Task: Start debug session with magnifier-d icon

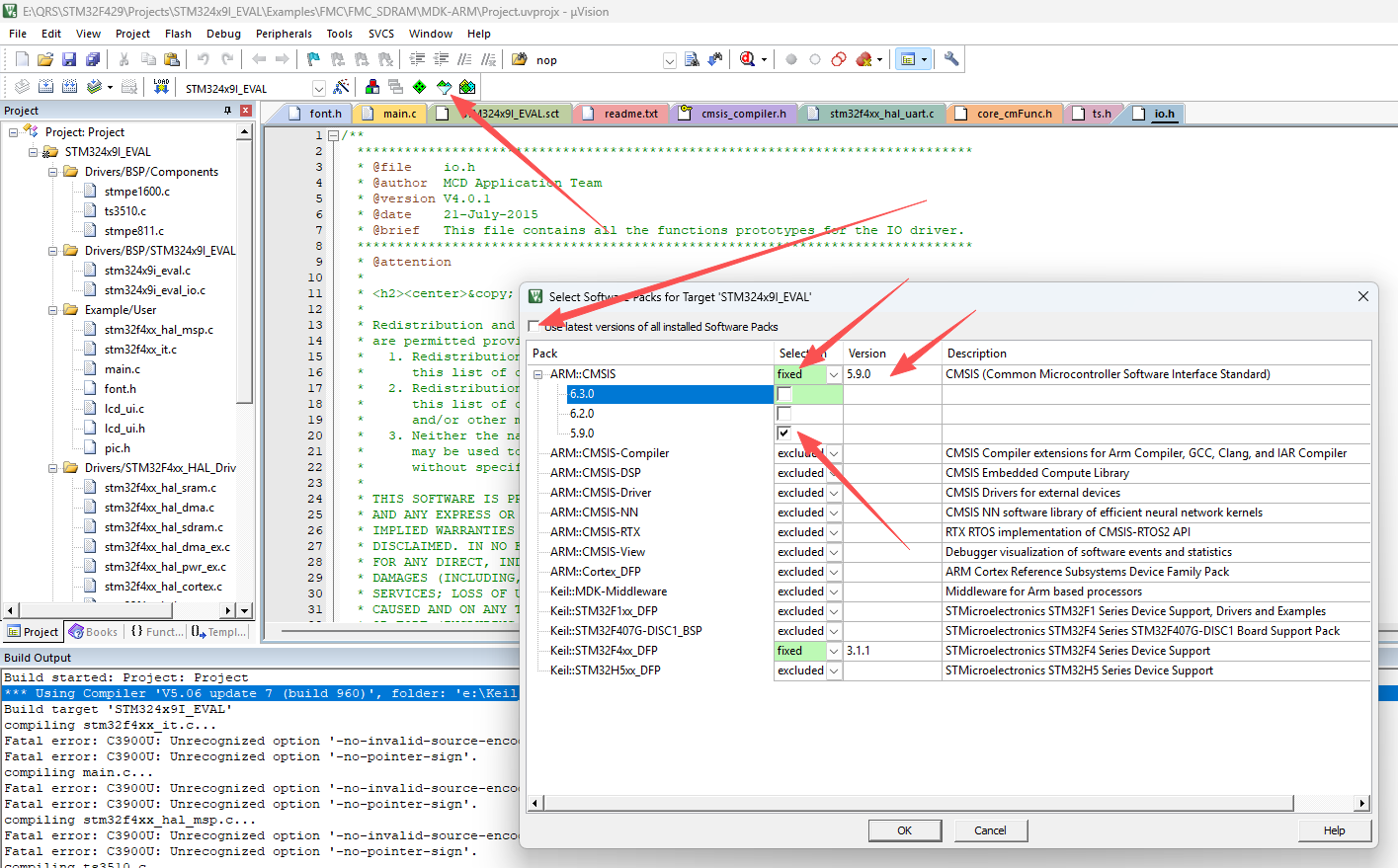Action: pos(748,59)
